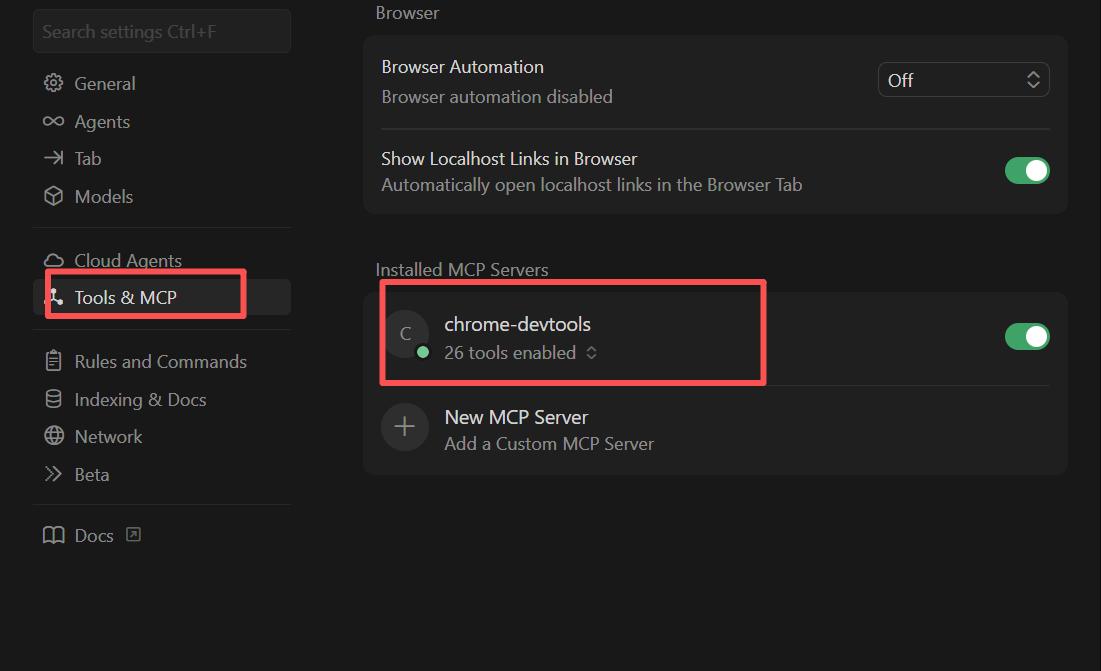This screenshot has height=671, width=1101.
Task: Click the Cloud Agents cloud icon
Action: click(x=53, y=261)
